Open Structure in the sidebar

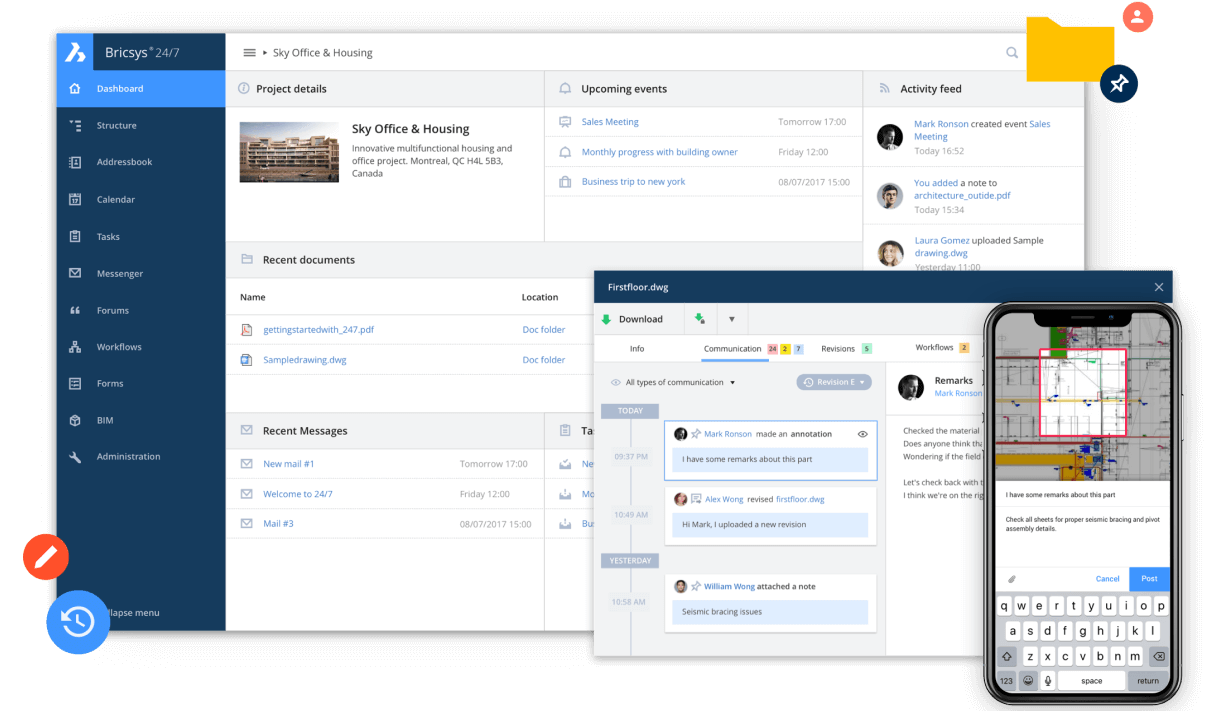(x=141, y=125)
